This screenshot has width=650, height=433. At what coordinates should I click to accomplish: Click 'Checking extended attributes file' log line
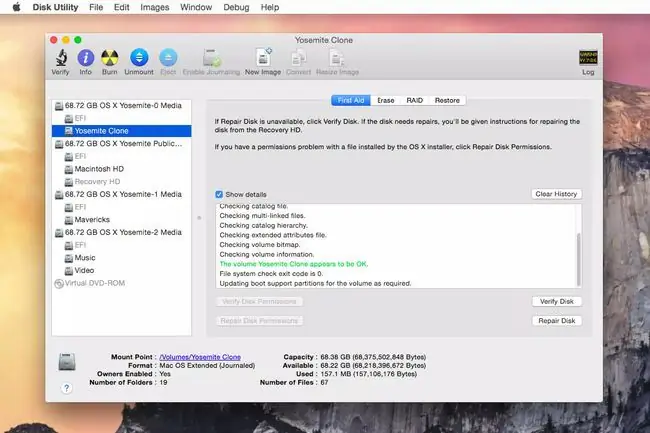point(273,235)
